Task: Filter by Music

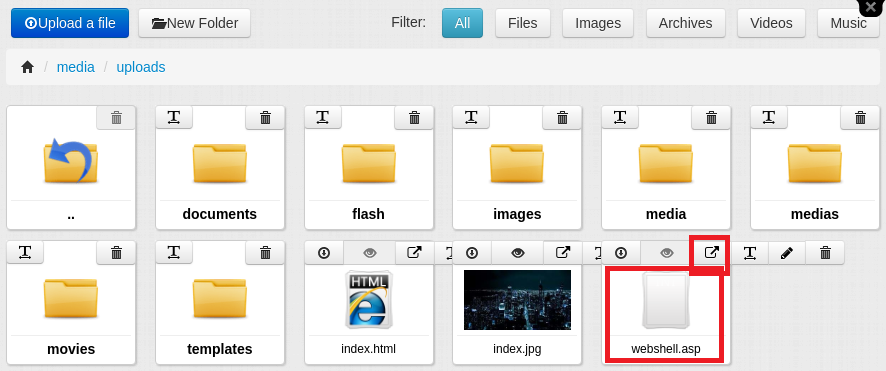Action: 848,23
